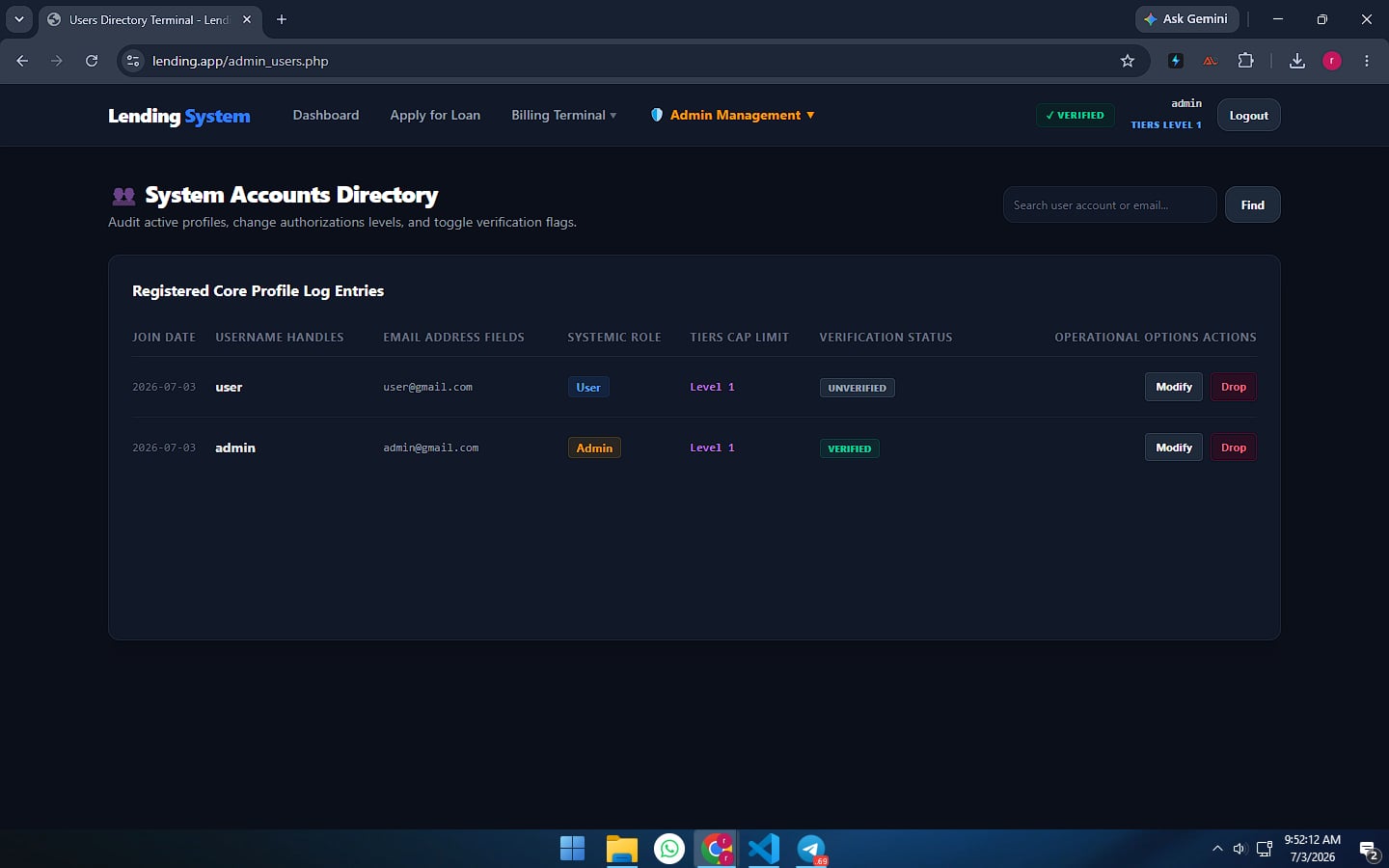Open the Chrome profile avatar
Screen dimensions: 1389x868
1332,61
